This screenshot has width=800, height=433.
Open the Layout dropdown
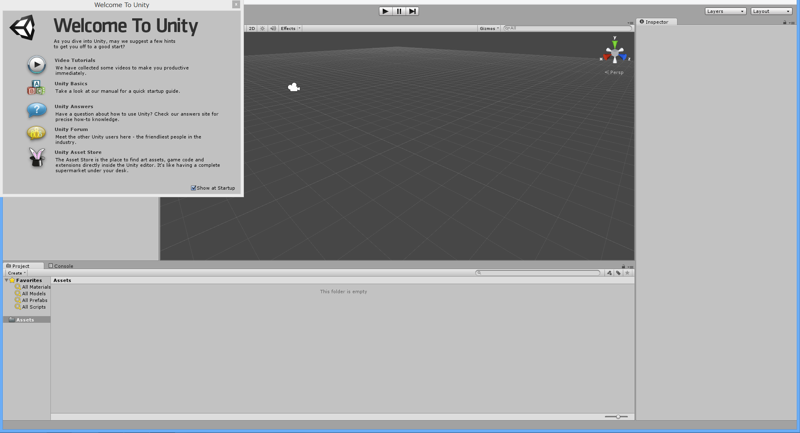(x=771, y=11)
